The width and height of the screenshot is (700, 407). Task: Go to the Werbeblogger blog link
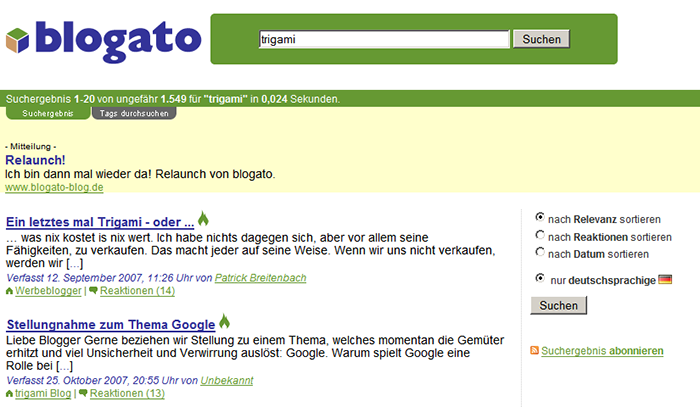point(48,291)
